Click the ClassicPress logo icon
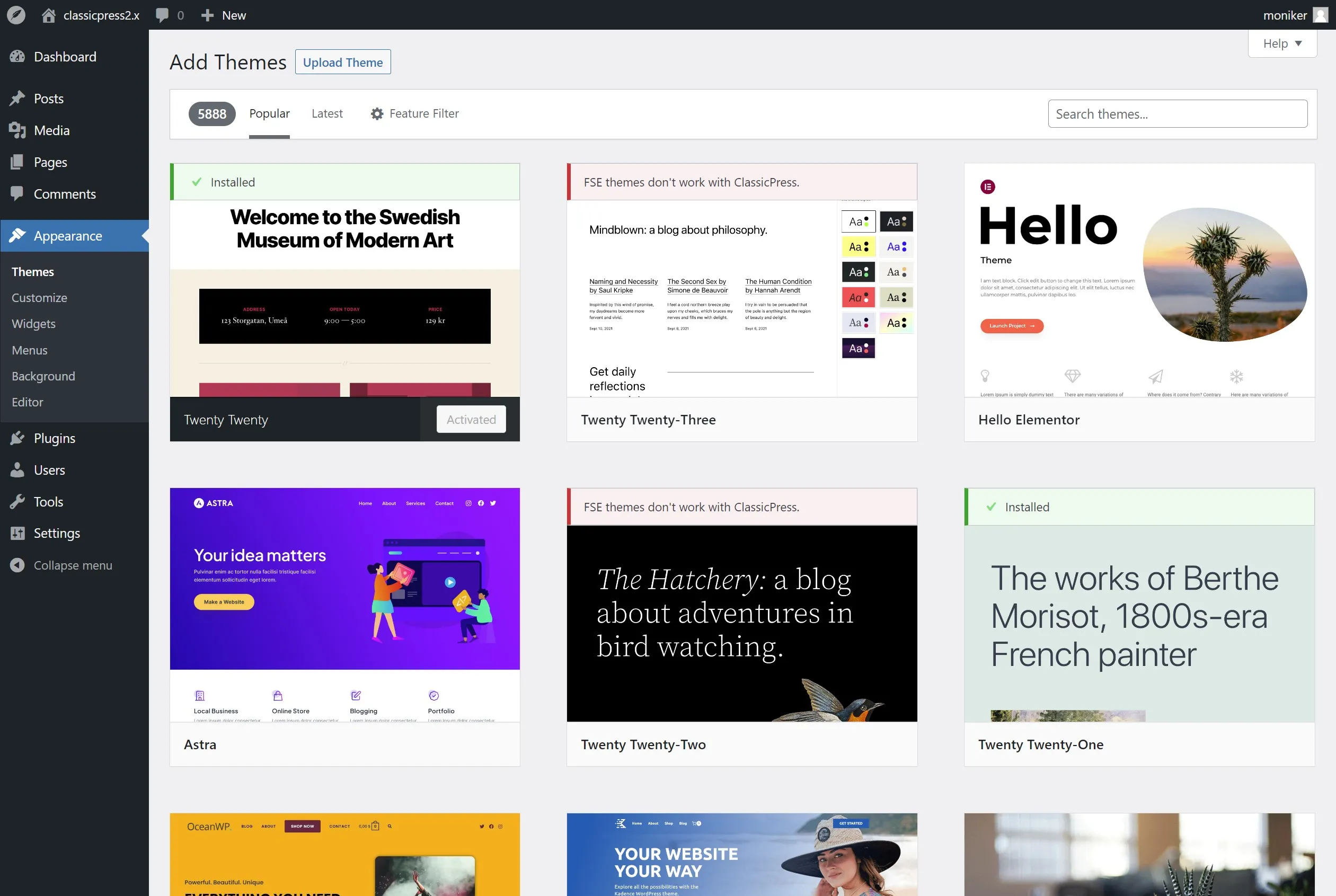Screen dimensions: 1336x896 pyautogui.click(x=16, y=15)
